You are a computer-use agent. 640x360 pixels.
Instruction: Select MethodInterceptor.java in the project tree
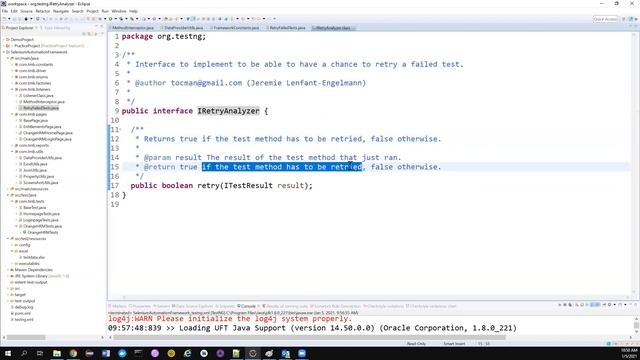(x=44, y=102)
